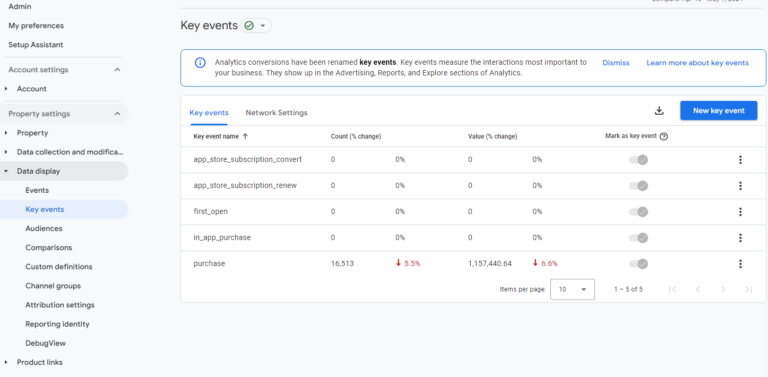
Task: Sort by Key event name arrow
Action: point(245,137)
